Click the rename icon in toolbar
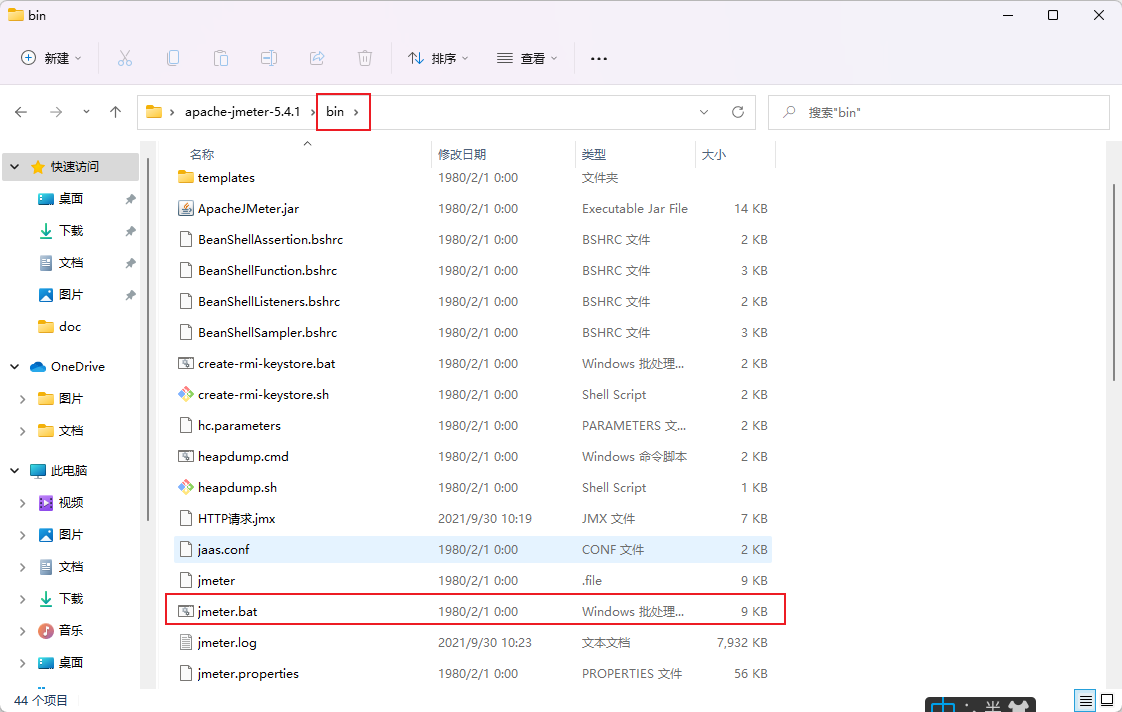 pos(268,58)
